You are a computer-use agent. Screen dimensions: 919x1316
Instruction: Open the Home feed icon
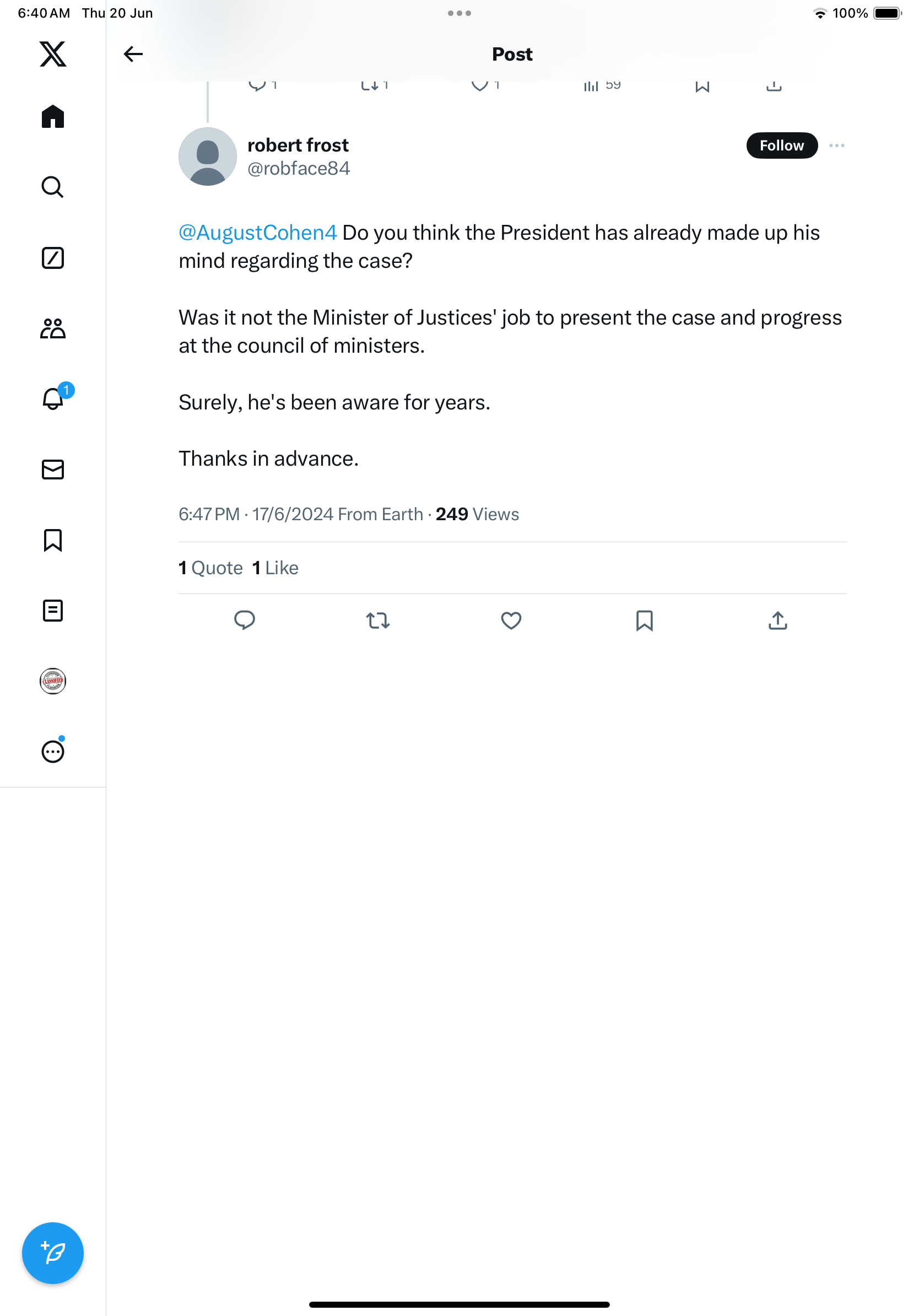53,116
